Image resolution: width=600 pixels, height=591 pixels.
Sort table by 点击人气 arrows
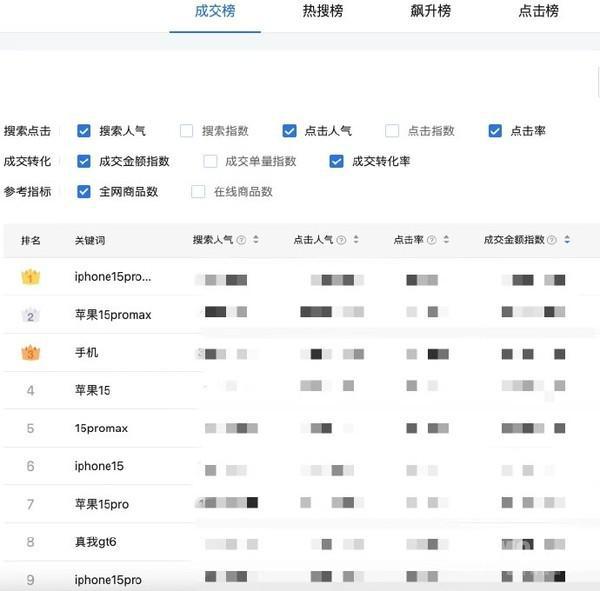(x=356, y=240)
